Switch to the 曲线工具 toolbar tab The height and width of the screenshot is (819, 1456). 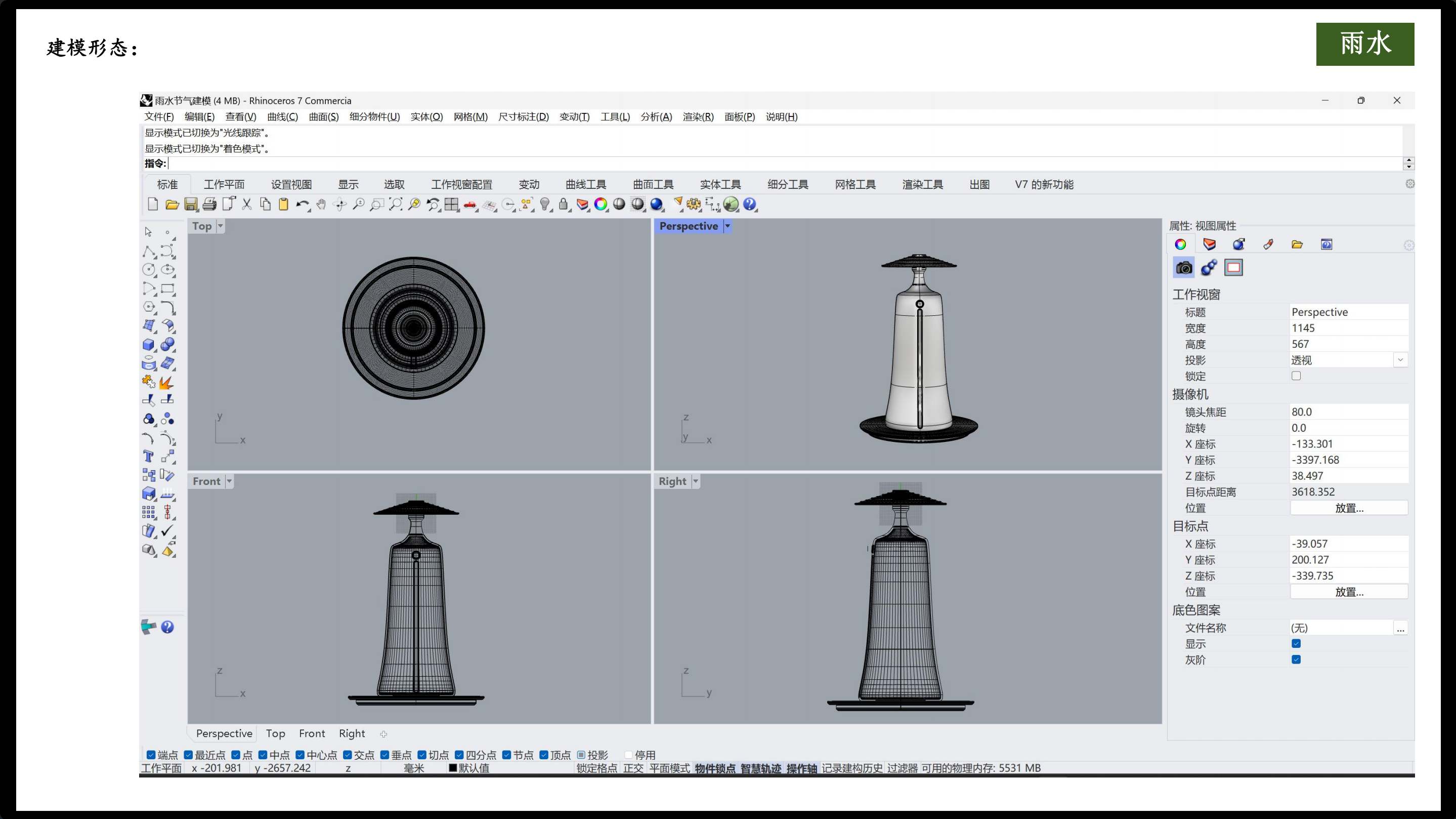[x=585, y=184]
